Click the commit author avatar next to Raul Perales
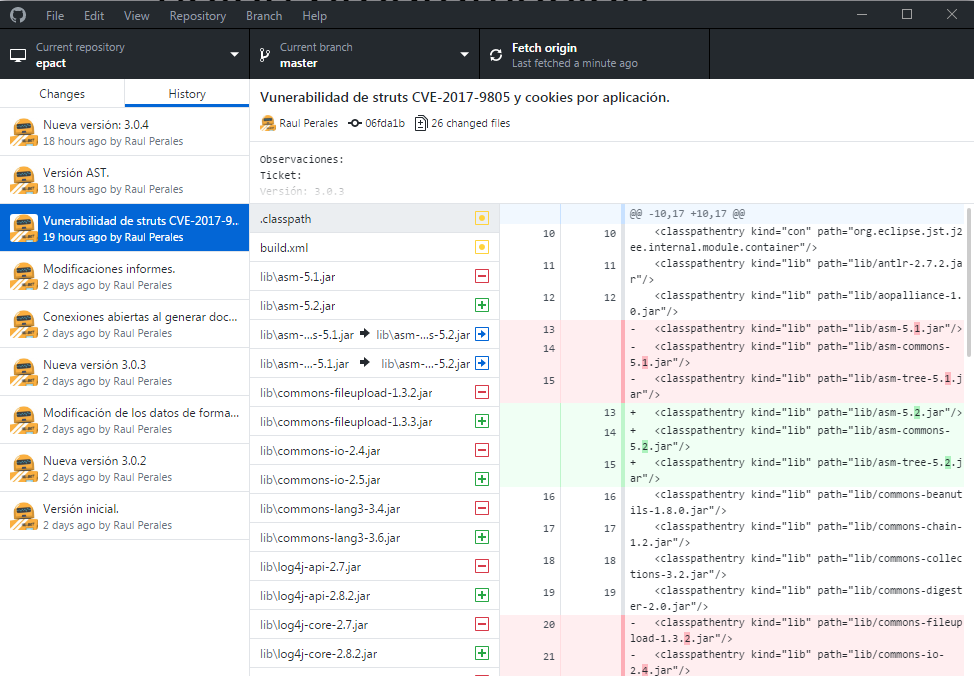Image resolution: width=974 pixels, height=676 pixels. click(266, 123)
